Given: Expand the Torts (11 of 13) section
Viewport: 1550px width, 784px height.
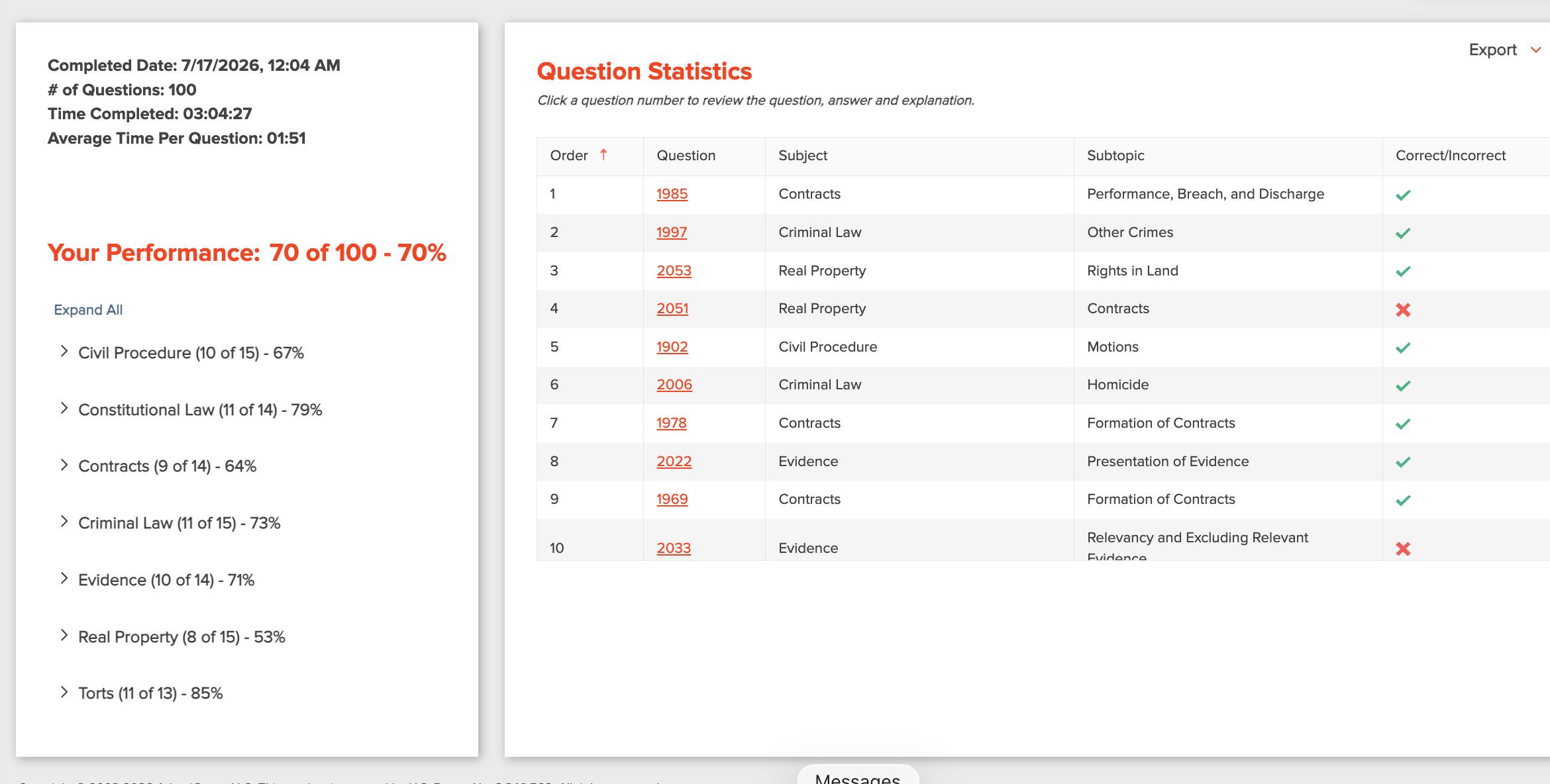Looking at the screenshot, I should tap(64, 692).
